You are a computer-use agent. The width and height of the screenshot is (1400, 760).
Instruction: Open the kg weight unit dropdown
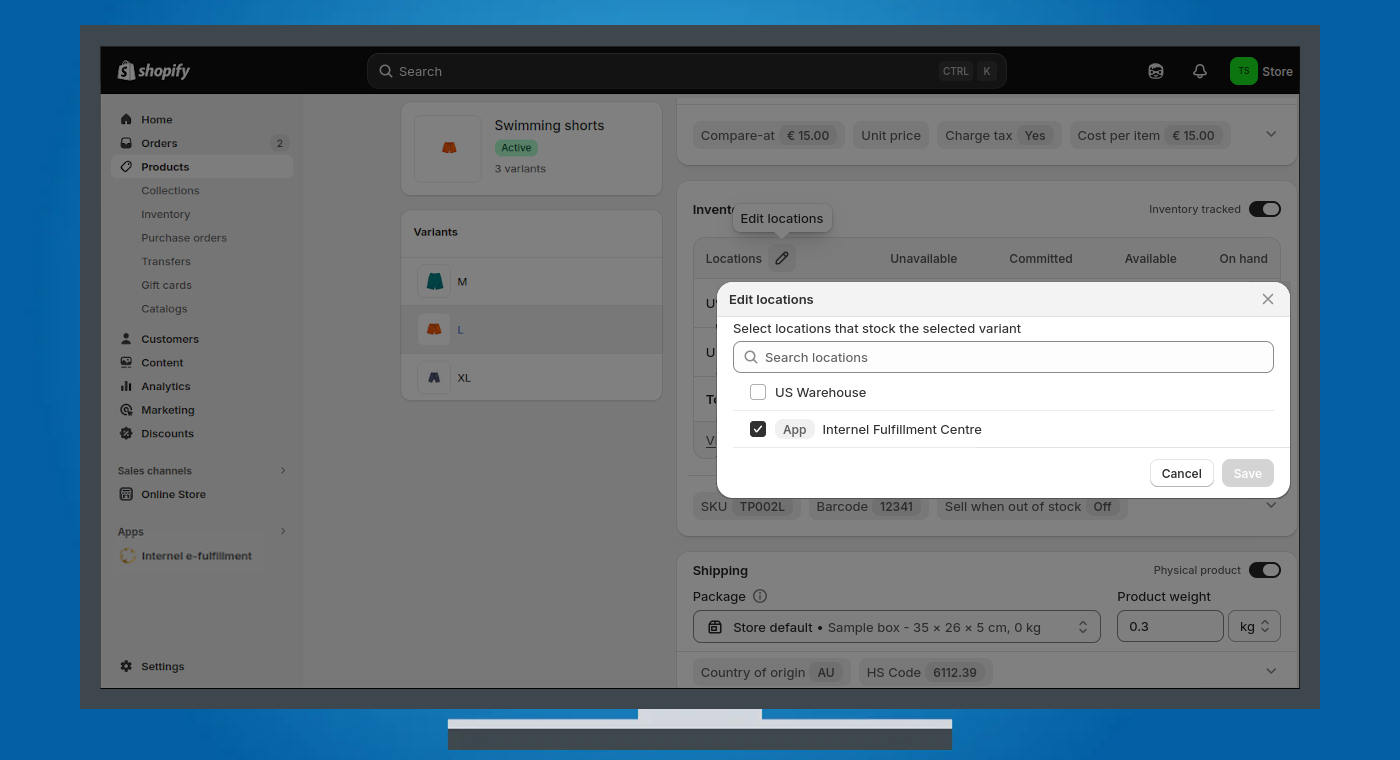[1254, 627]
